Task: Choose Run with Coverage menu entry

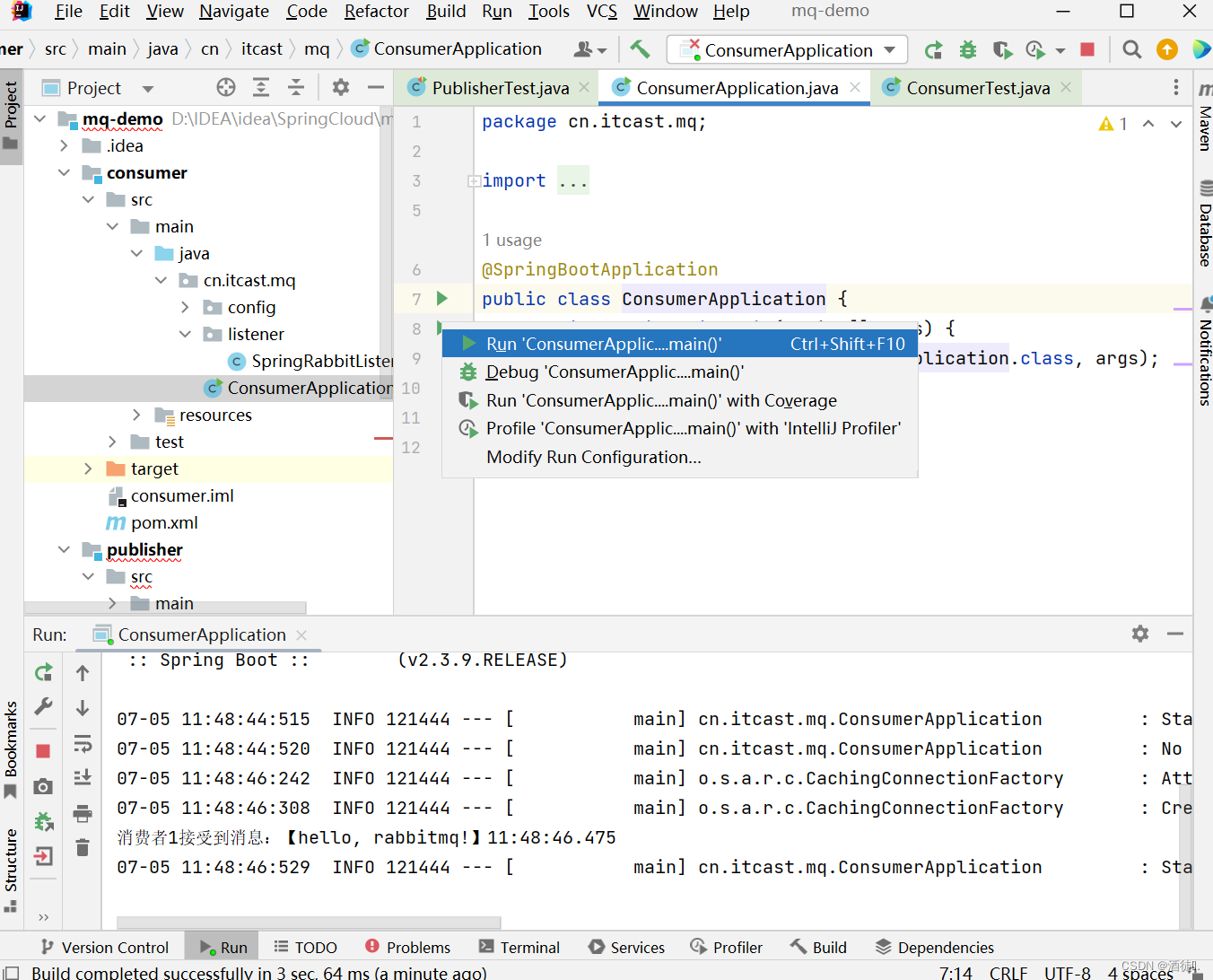Action: click(680, 400)
